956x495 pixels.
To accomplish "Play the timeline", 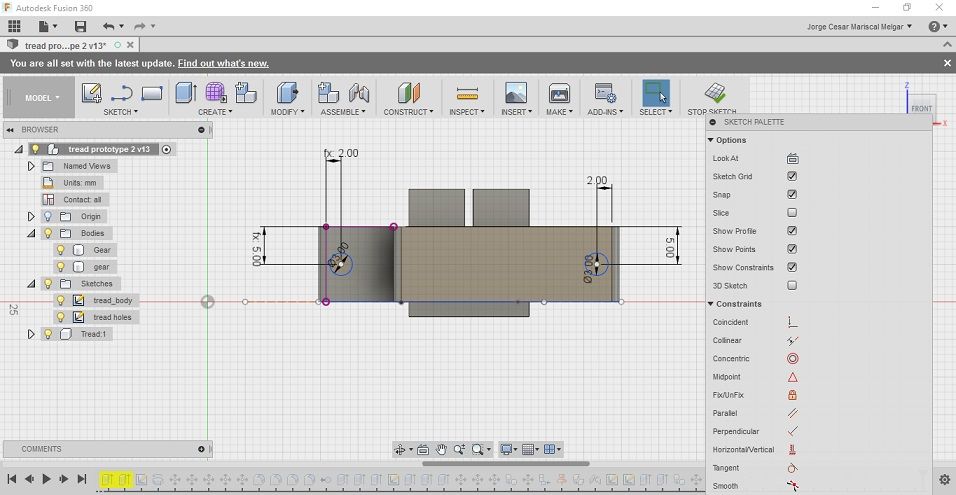I will click(46, 479).
